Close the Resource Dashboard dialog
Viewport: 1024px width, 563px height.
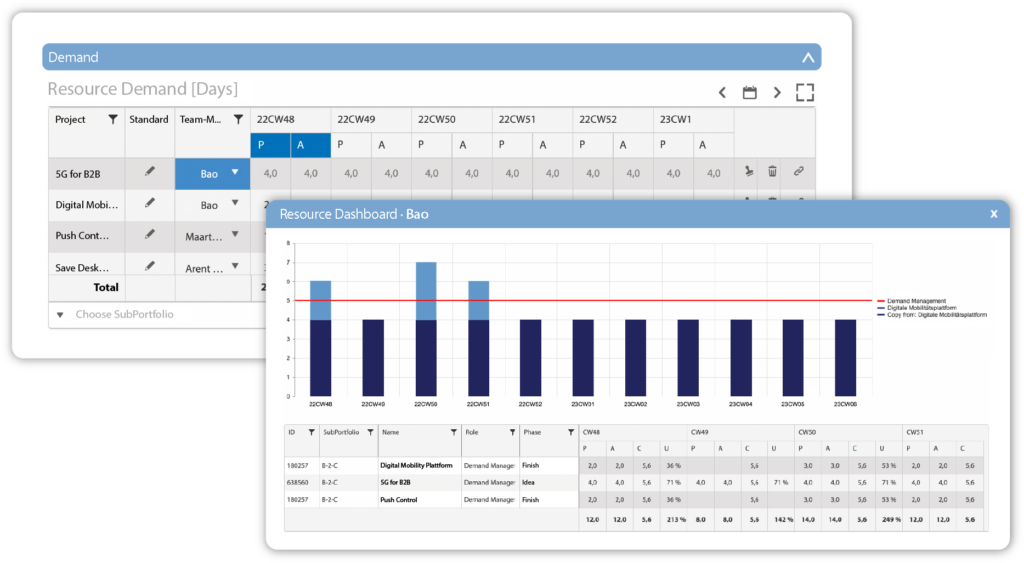coord(993,214)
